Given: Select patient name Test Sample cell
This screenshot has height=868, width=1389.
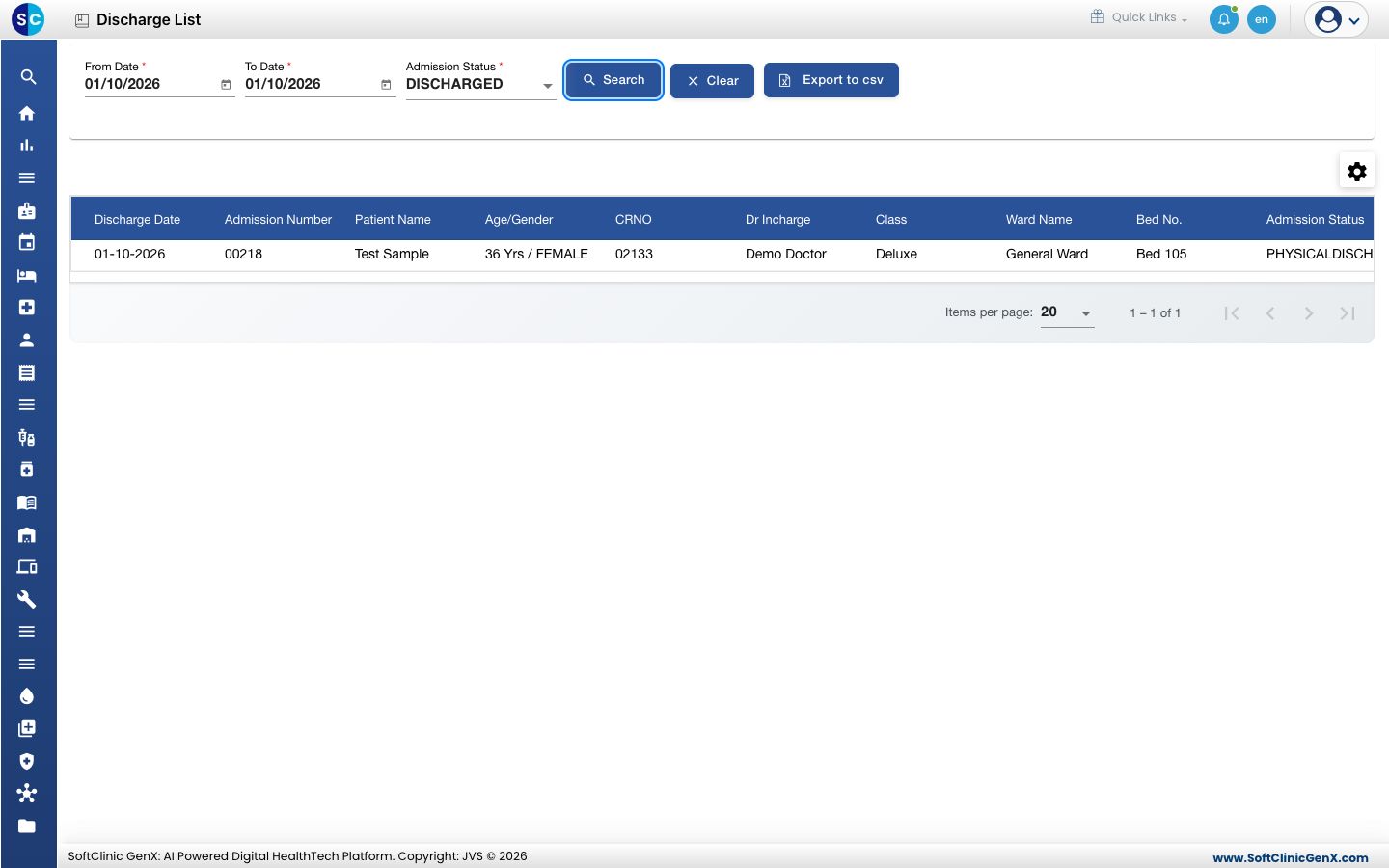Looking at the screenshot, I should (392, 254).
